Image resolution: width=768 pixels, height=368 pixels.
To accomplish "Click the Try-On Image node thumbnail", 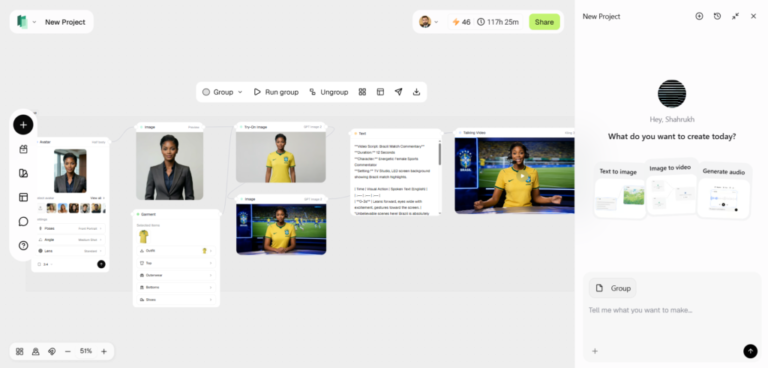I will point(281,157).
